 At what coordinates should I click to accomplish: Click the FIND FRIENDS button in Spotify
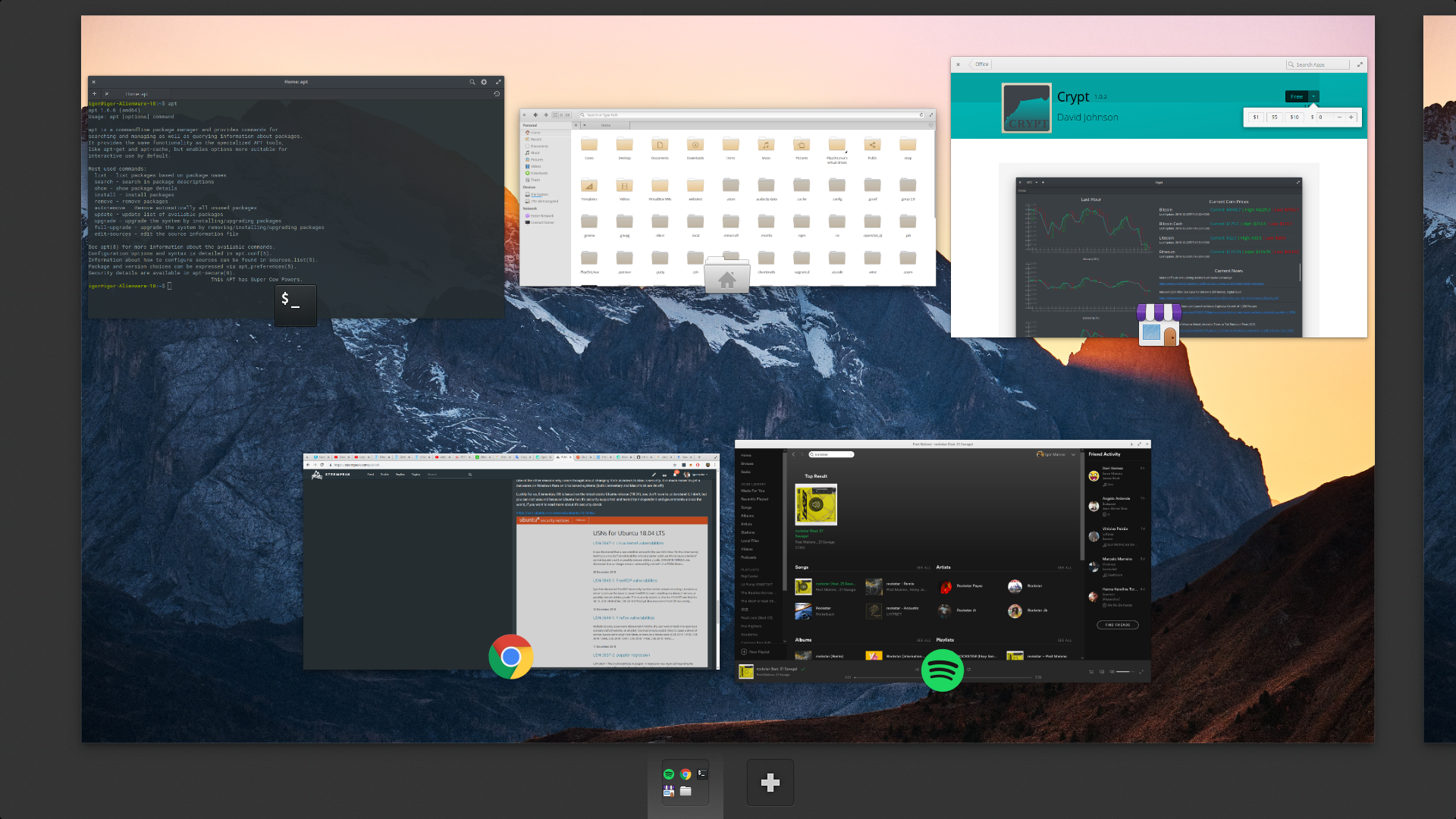tap(1117, 625)
